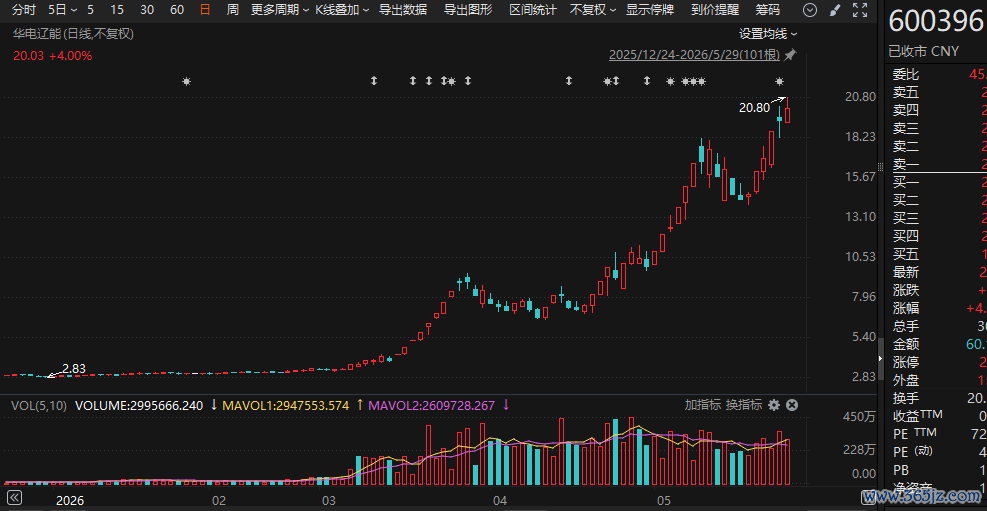
Task: Click the lone star event marker before February
Action: (186, 81)
